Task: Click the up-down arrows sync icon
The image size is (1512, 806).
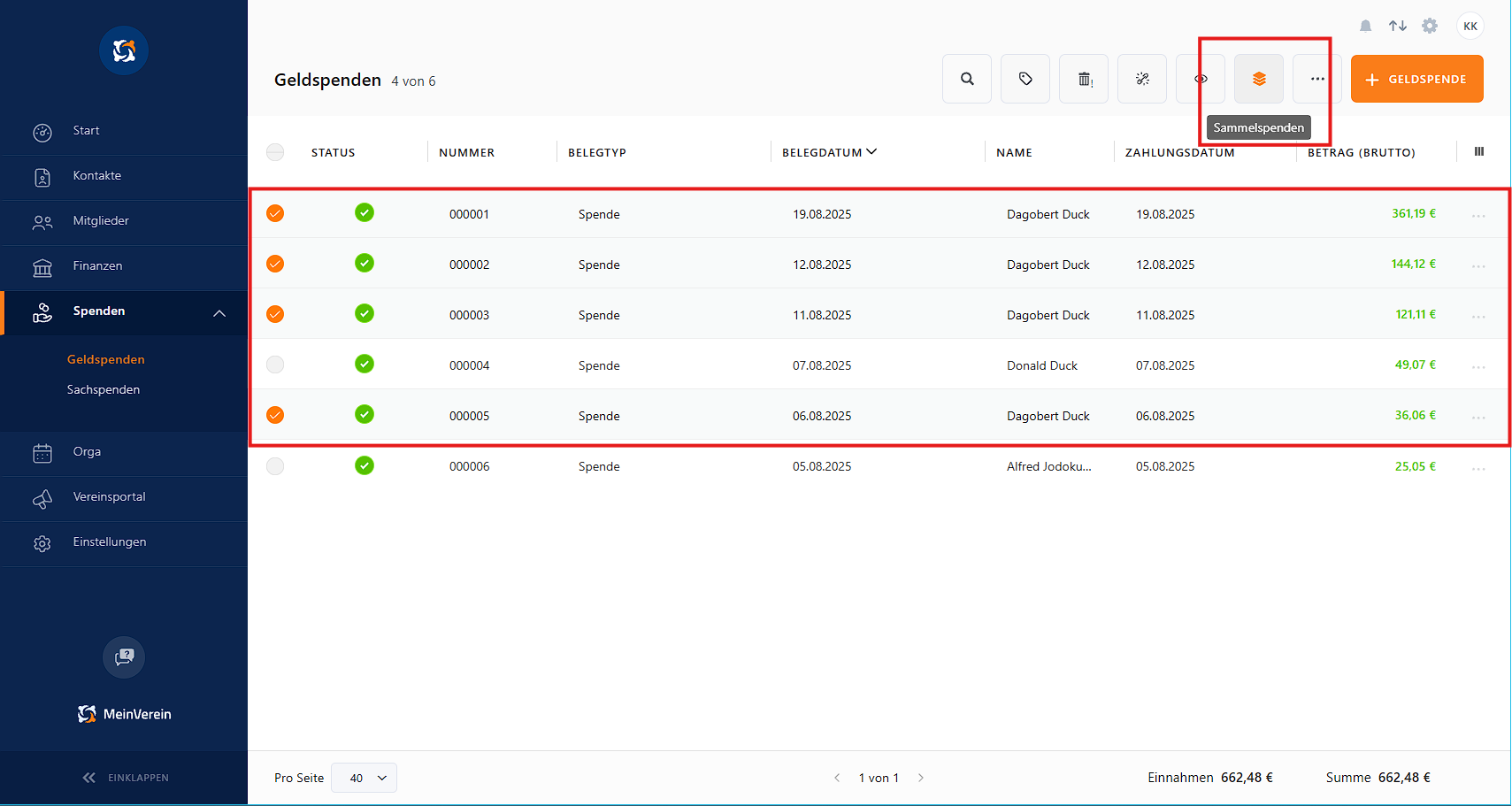Action: coord(1398,26)
